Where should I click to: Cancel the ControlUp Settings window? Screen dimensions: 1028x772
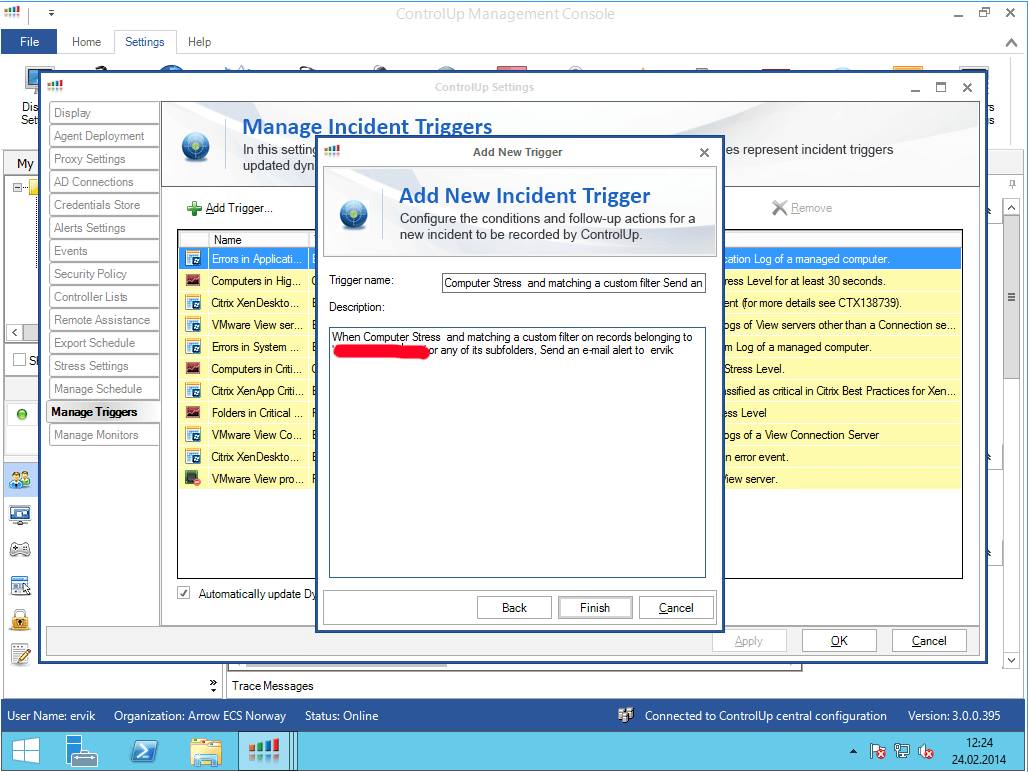929,641
